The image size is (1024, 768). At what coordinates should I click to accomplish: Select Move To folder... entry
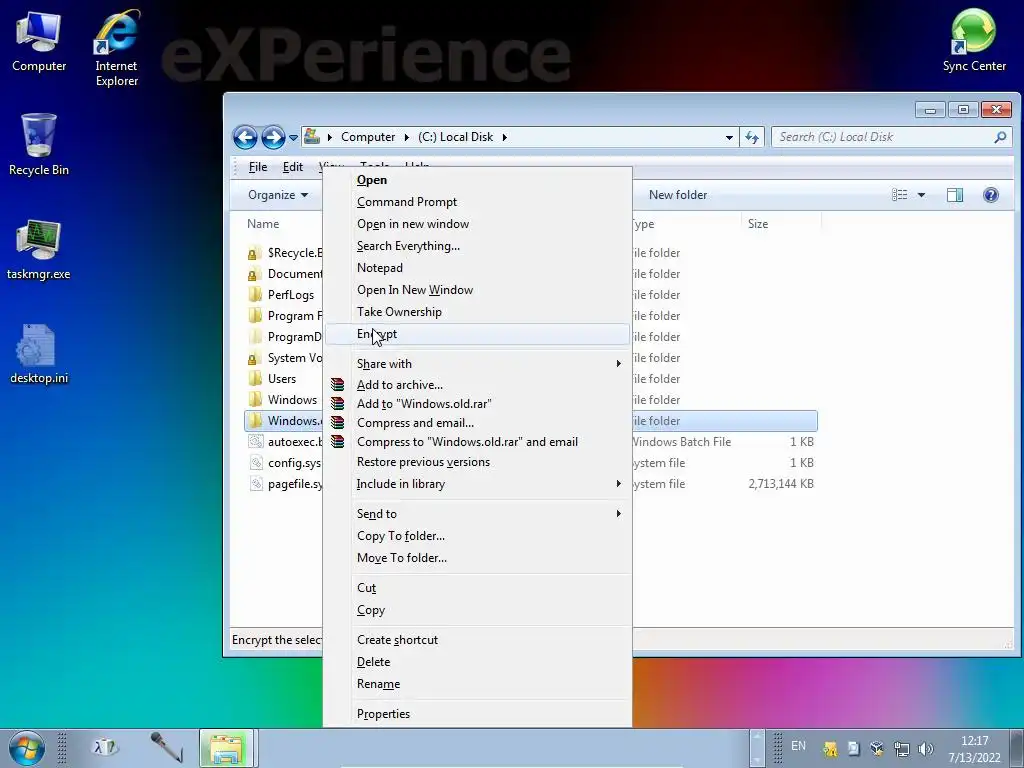tap(477, 558)
